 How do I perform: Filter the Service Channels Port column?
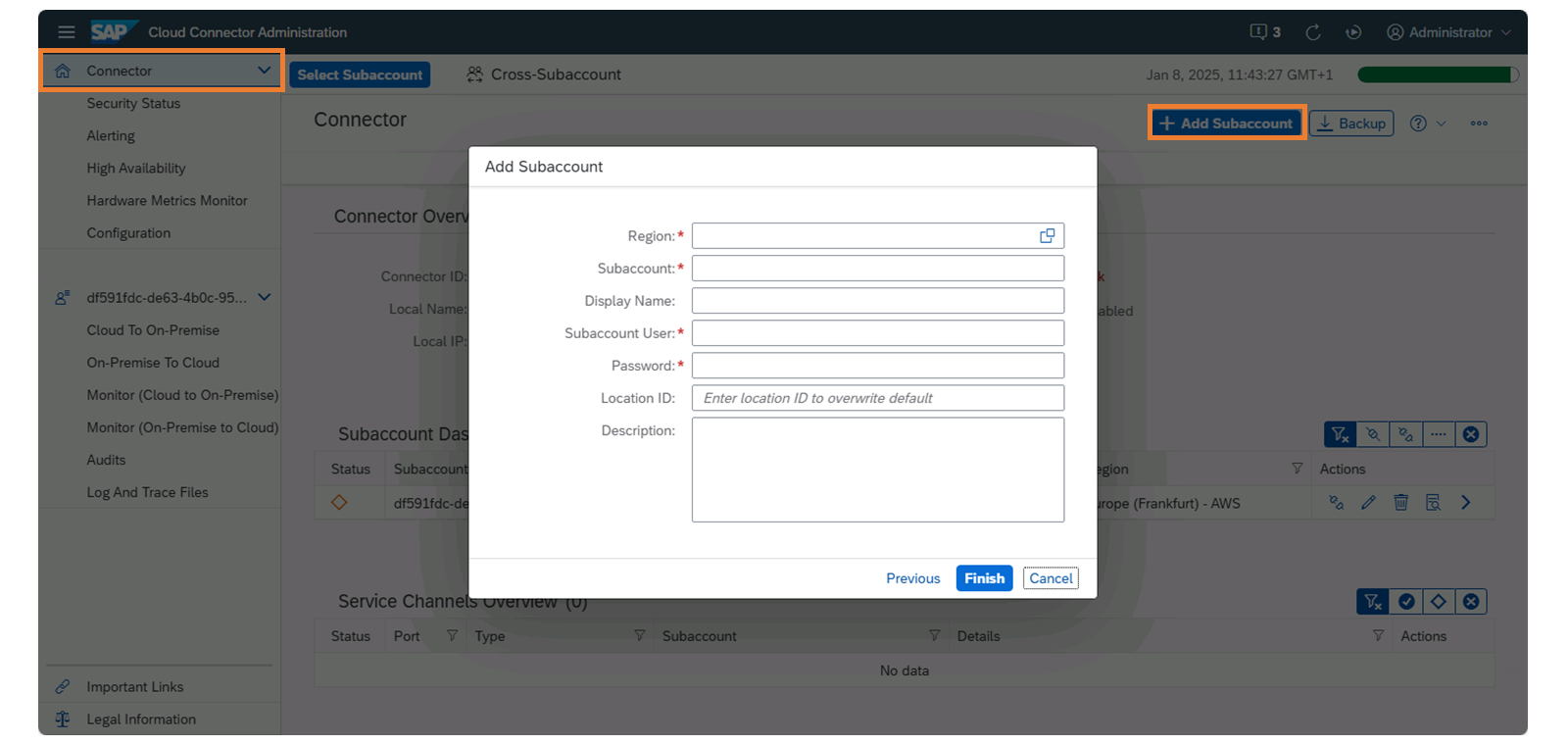452,635
